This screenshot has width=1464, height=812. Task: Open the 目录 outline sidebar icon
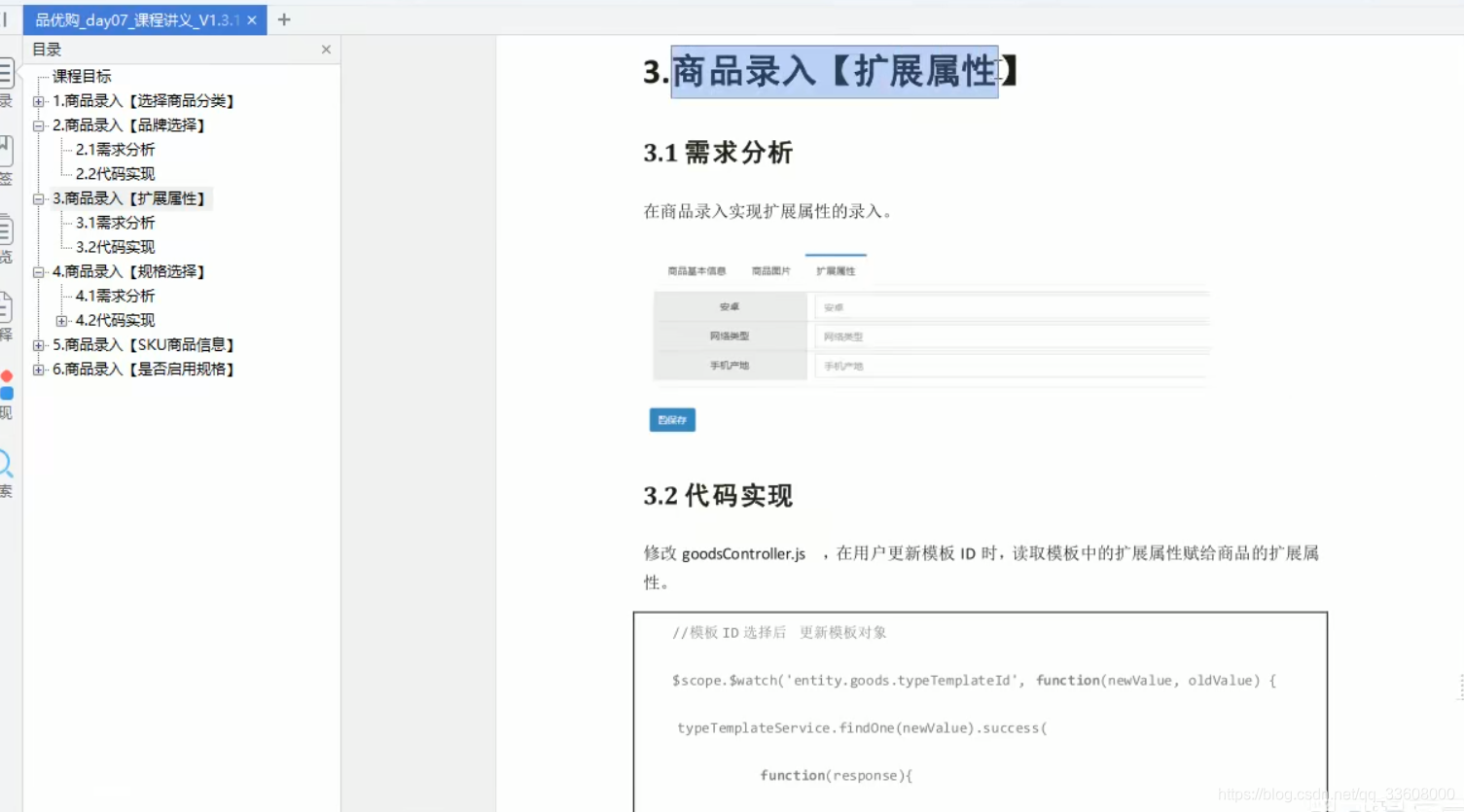(5, 74)
